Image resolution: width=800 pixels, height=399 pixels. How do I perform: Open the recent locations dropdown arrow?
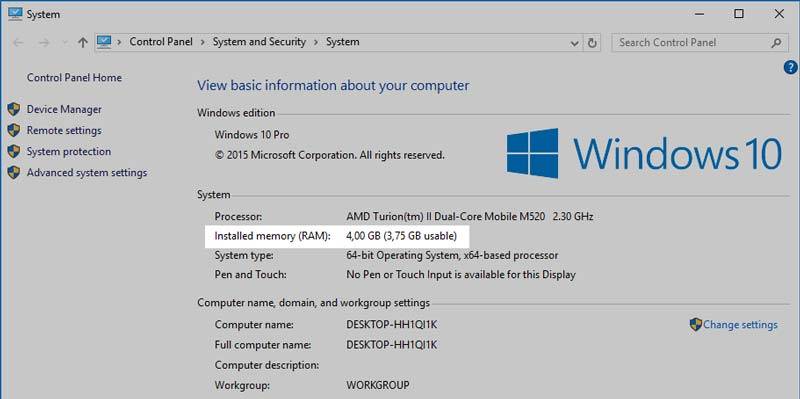coord(64,43)
